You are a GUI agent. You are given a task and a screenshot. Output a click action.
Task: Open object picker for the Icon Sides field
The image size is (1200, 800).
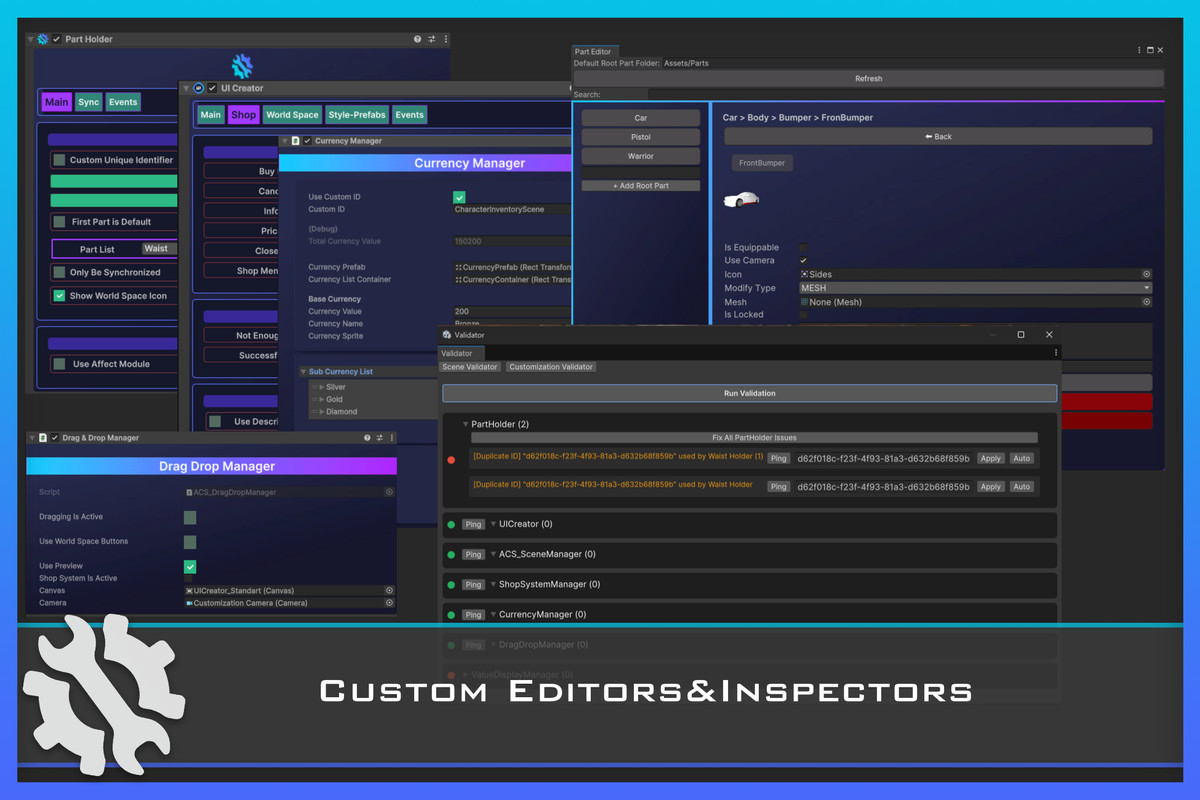(1146, 274)
